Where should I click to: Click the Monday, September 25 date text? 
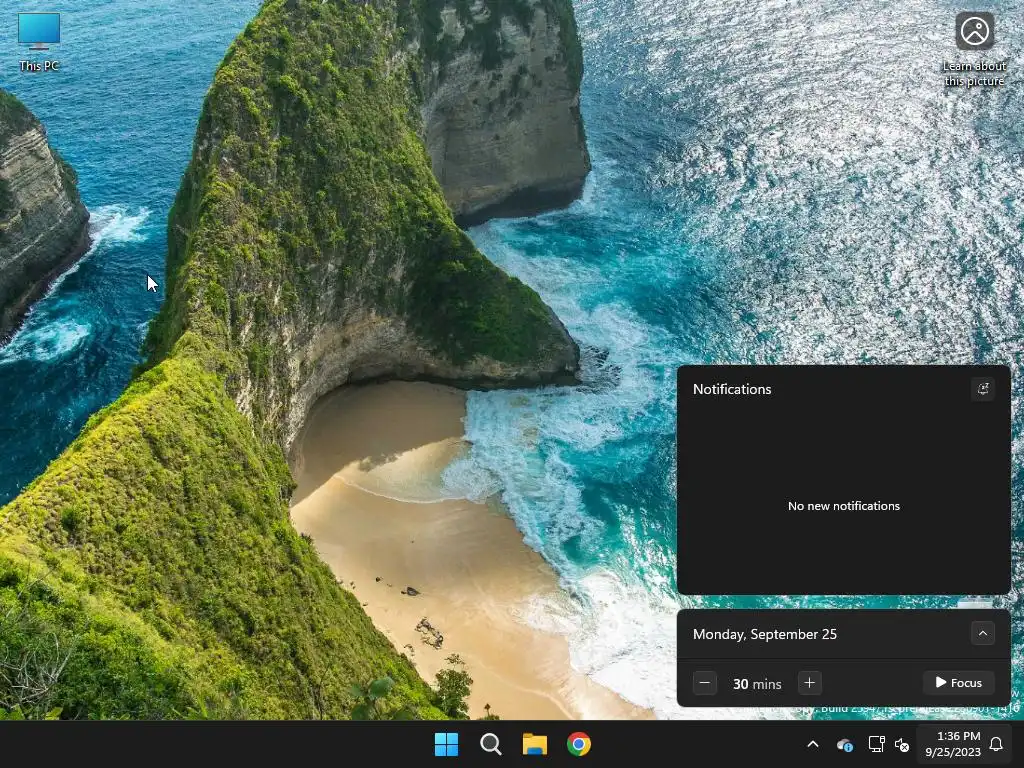click(x=765, y=634)
